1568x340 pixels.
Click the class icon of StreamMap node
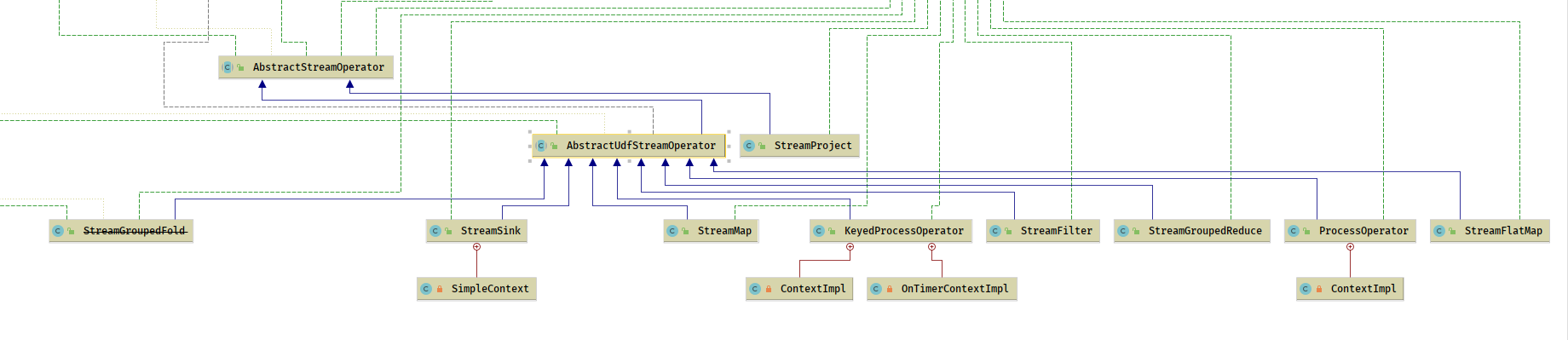(x=672, y=231)
